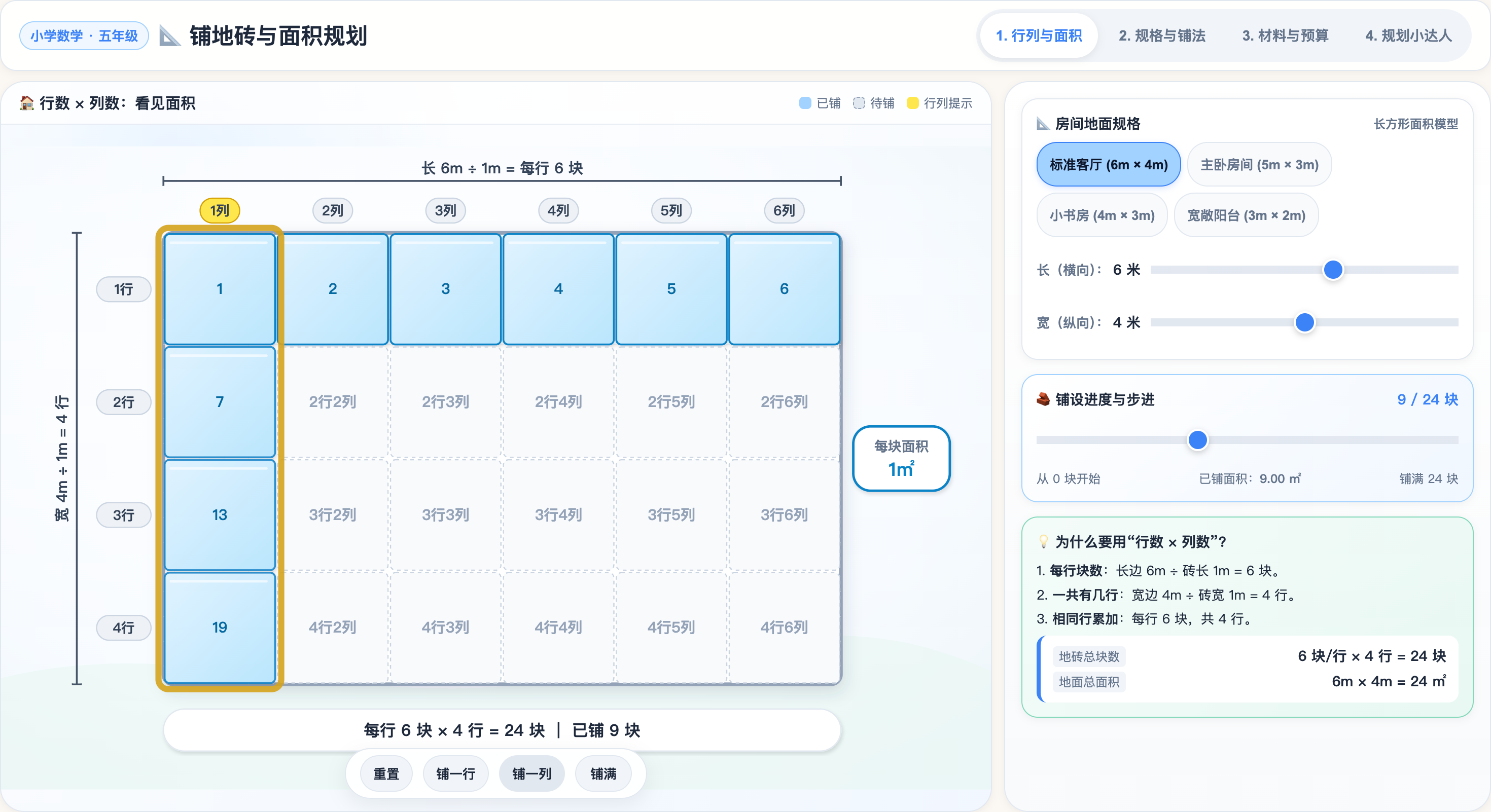Click the 1行 row label
Screen dimensions: 1491x812
[123, 289]
